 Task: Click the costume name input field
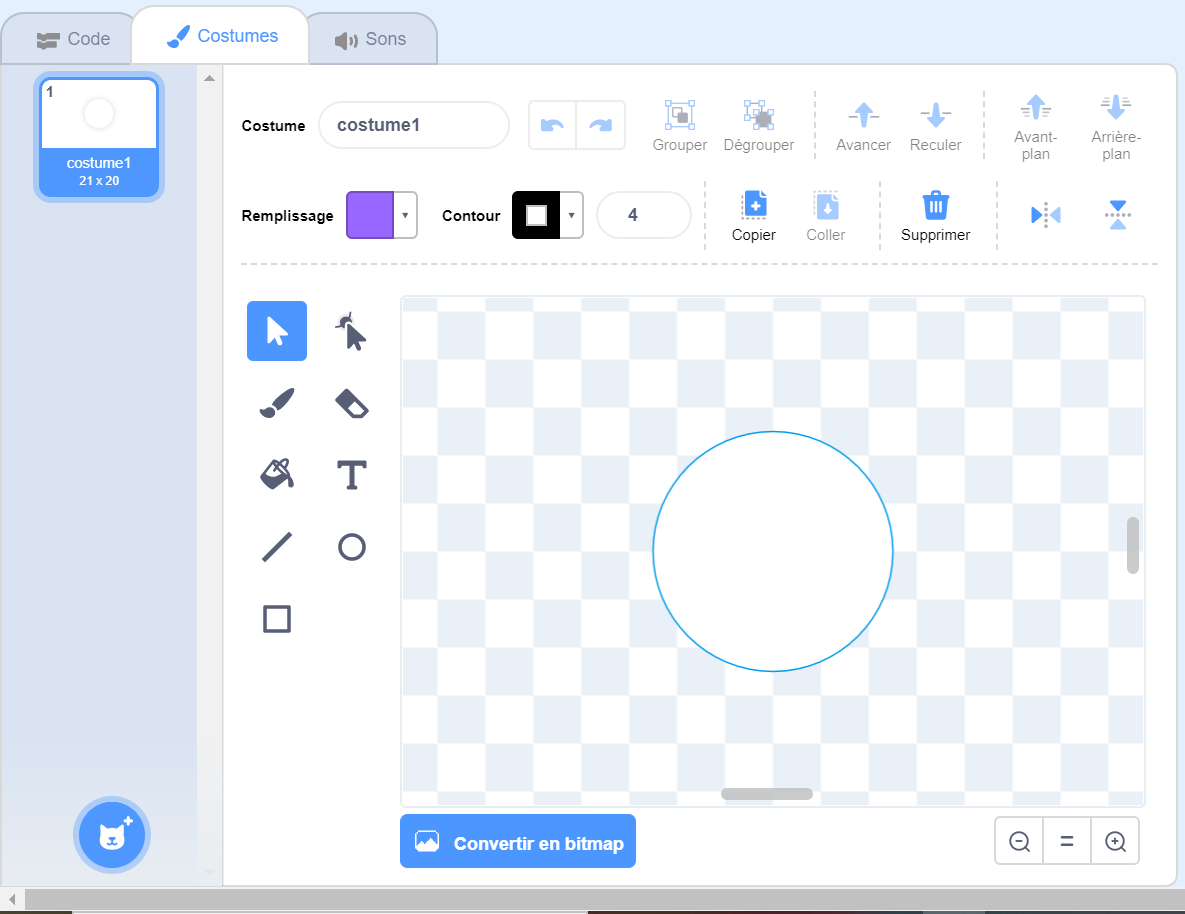[x=414, y=125]
